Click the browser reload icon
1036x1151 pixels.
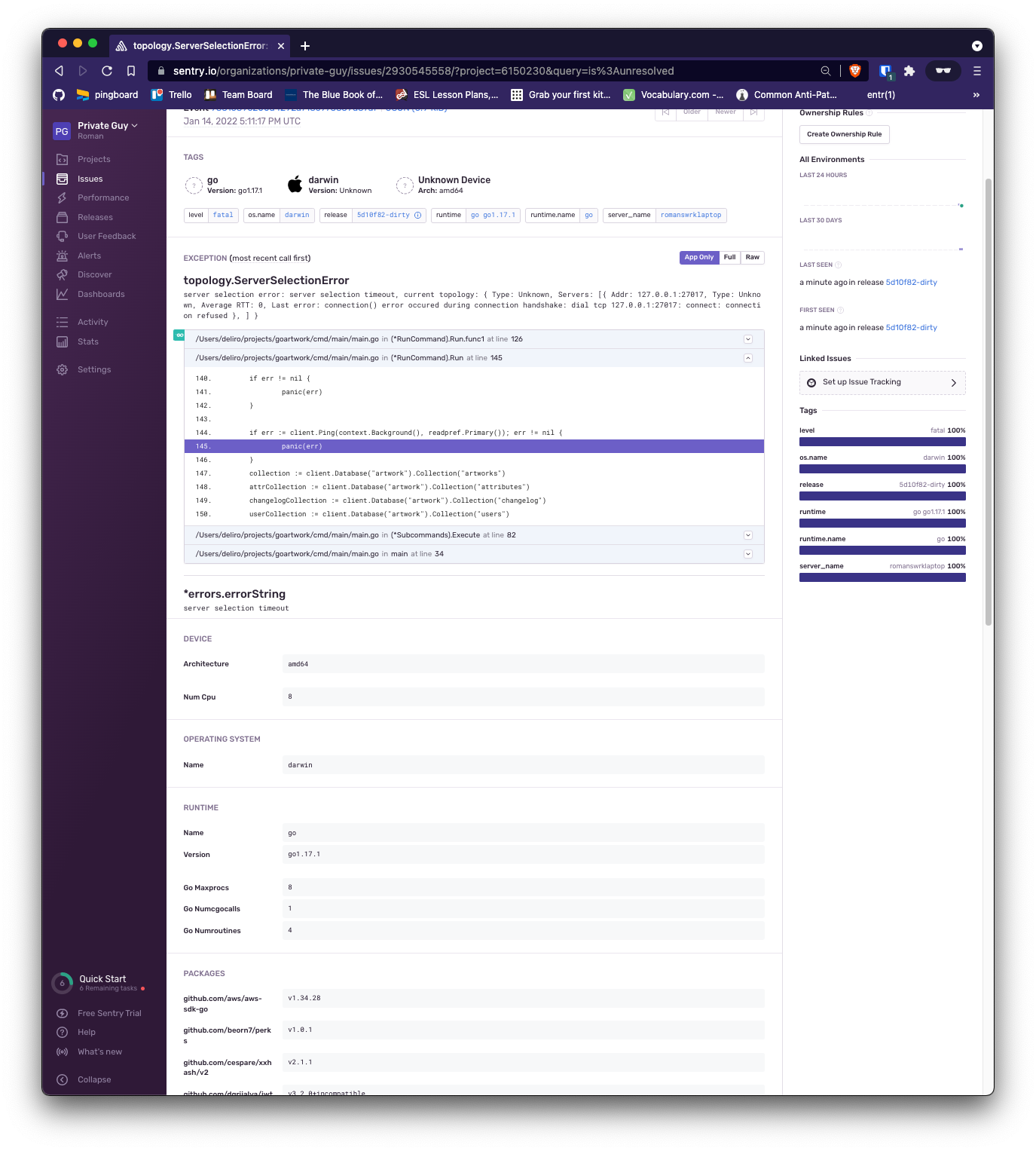coord(107,71)
